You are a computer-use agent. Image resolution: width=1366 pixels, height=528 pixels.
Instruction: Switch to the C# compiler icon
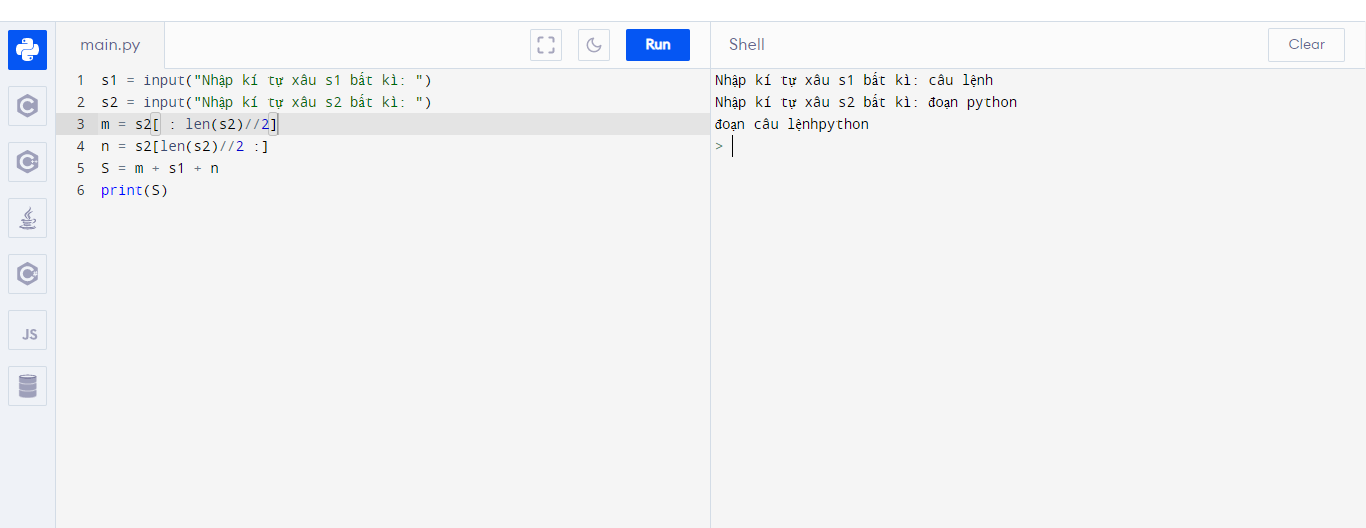[x=28, y=273]
